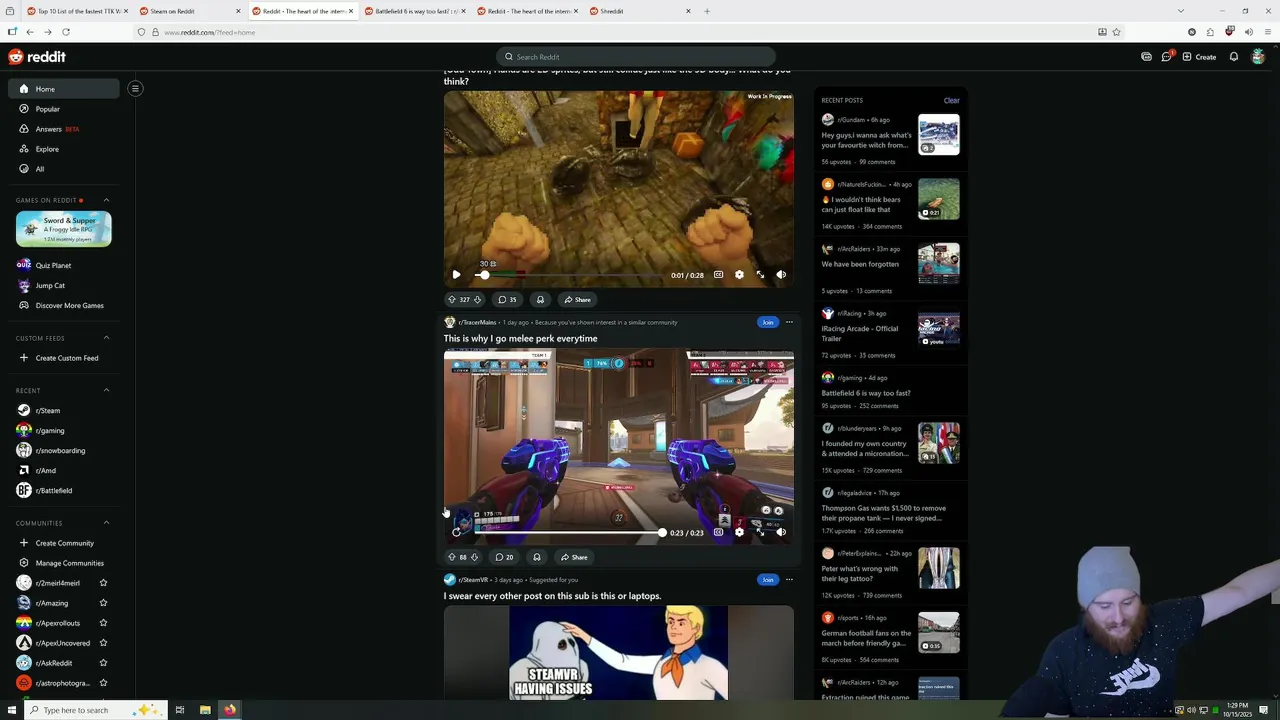
Task: Open settings gear on the first video
Action: [x=739, y=275]
